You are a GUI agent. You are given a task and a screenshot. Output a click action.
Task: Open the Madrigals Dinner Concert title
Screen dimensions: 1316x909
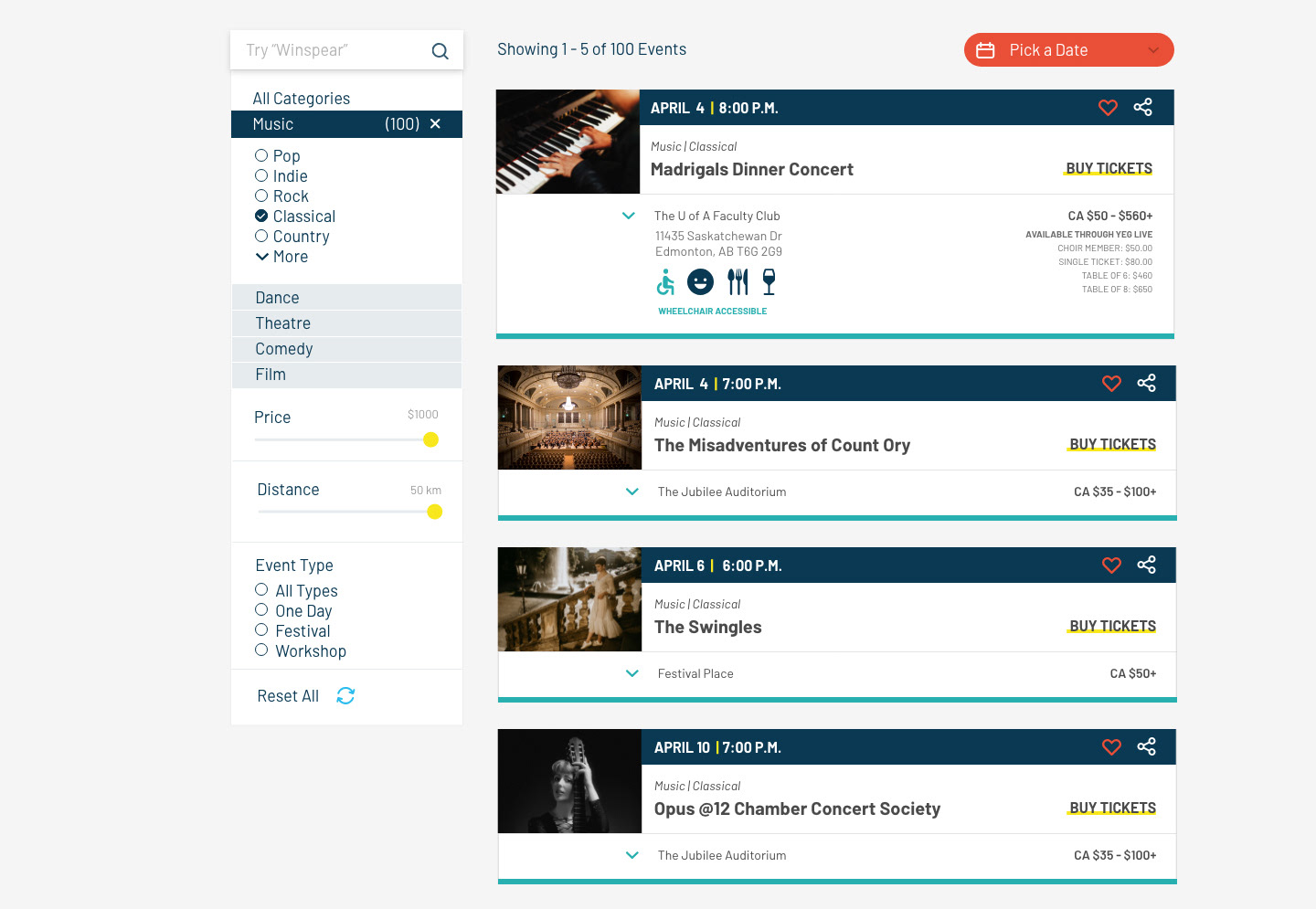pos(752,169)
